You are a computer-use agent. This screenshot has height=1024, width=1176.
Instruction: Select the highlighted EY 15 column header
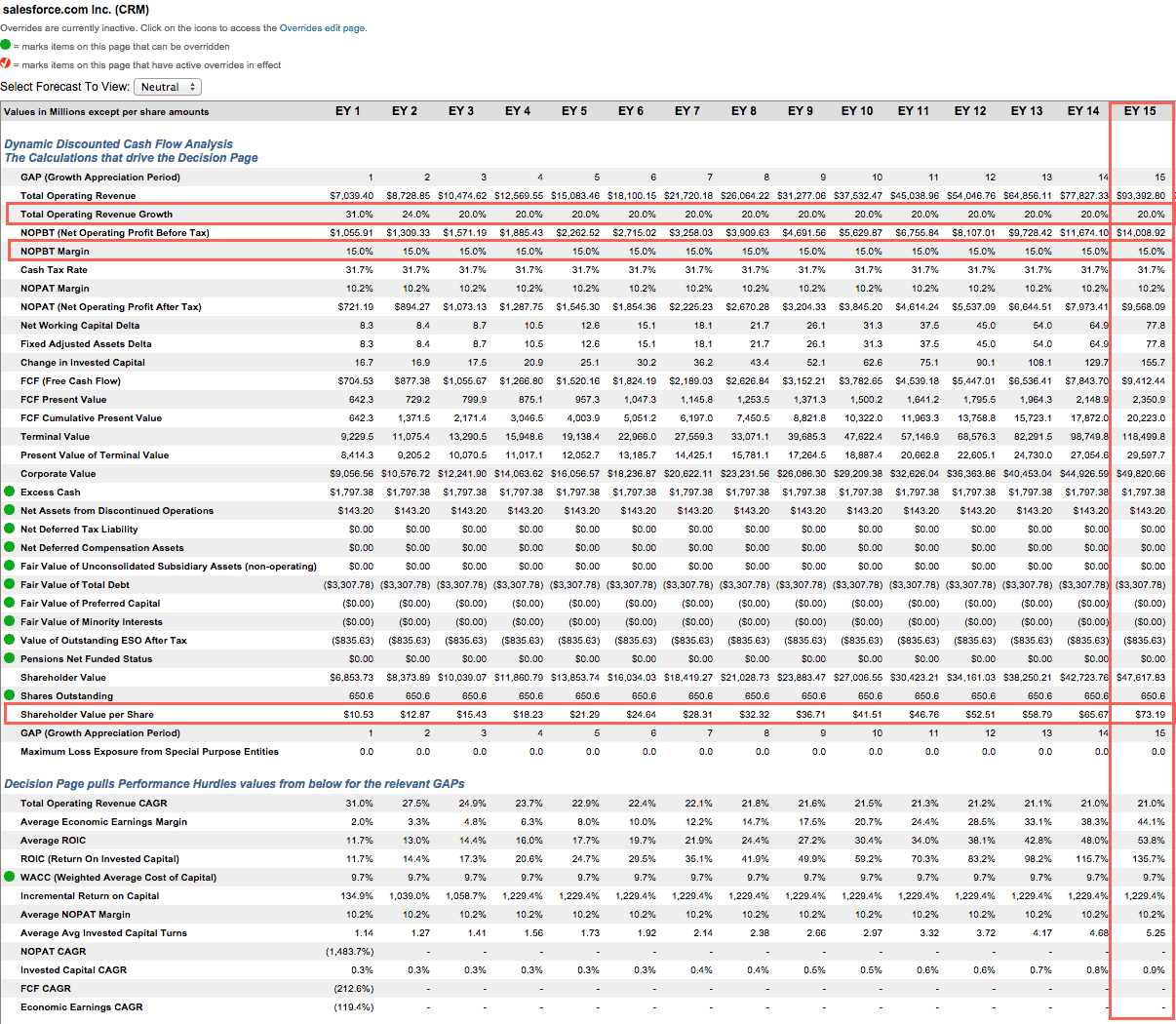pos(1142,110)
